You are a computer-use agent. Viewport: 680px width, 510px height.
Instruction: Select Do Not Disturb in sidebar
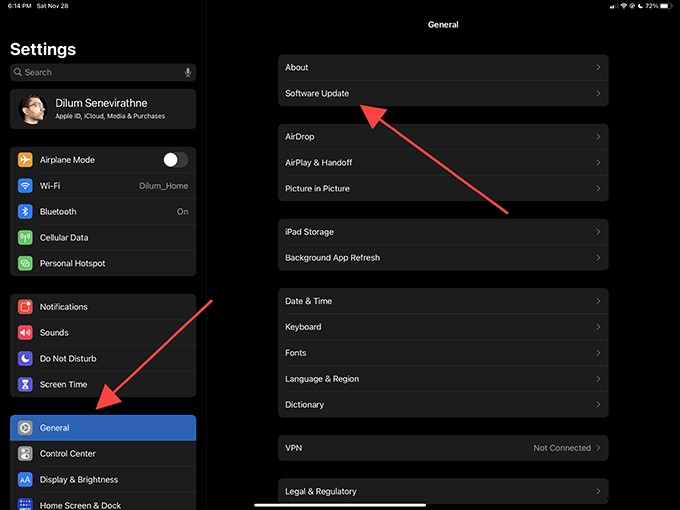point(103,359)
